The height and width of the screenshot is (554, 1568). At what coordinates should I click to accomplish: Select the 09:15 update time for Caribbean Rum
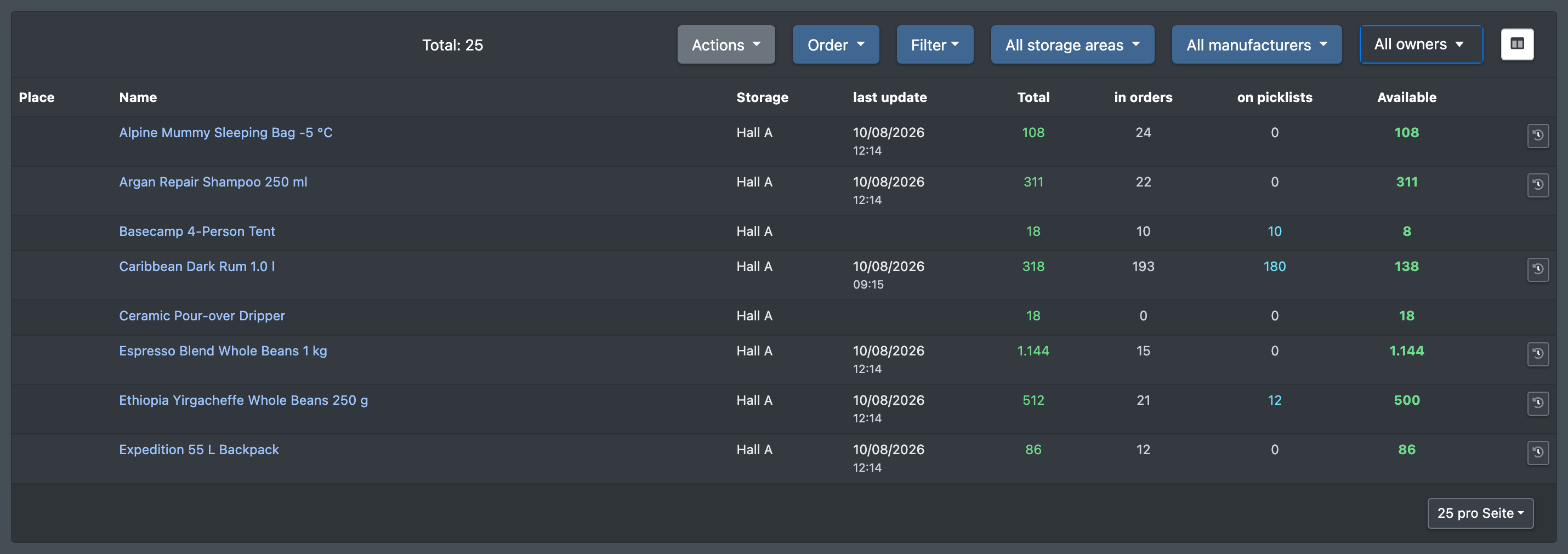click(x=868, y=284)
